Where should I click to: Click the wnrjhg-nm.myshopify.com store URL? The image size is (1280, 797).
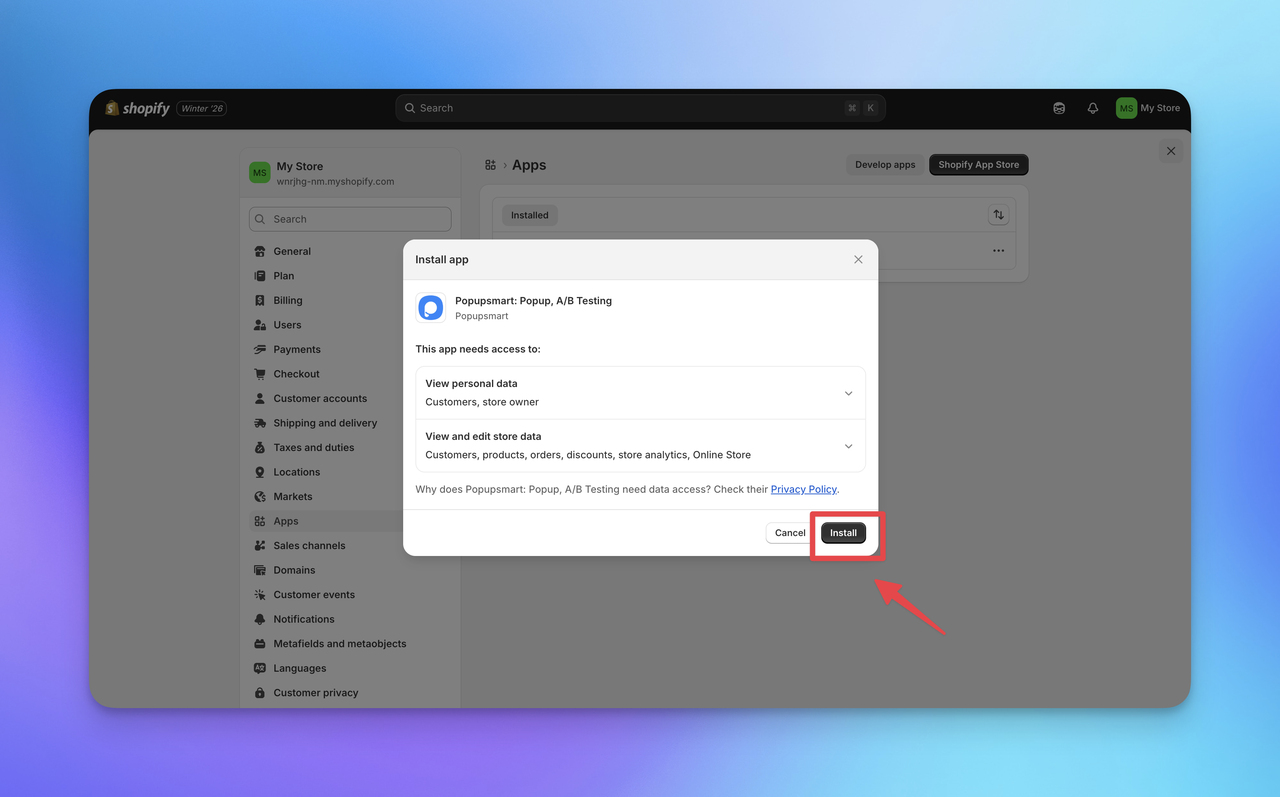335,182
